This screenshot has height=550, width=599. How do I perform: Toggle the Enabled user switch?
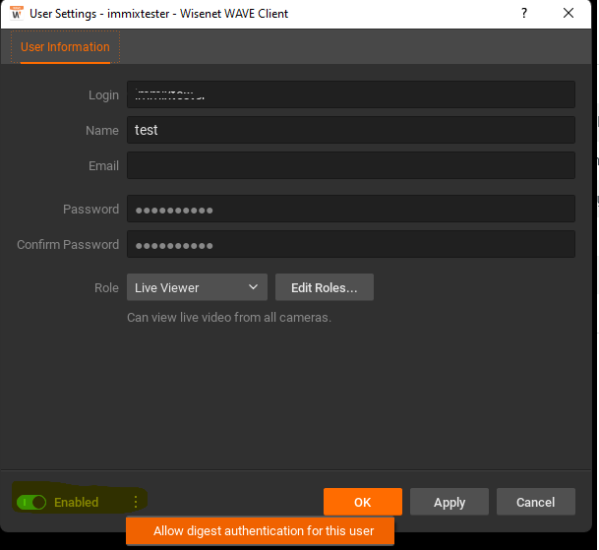point(31,502)
